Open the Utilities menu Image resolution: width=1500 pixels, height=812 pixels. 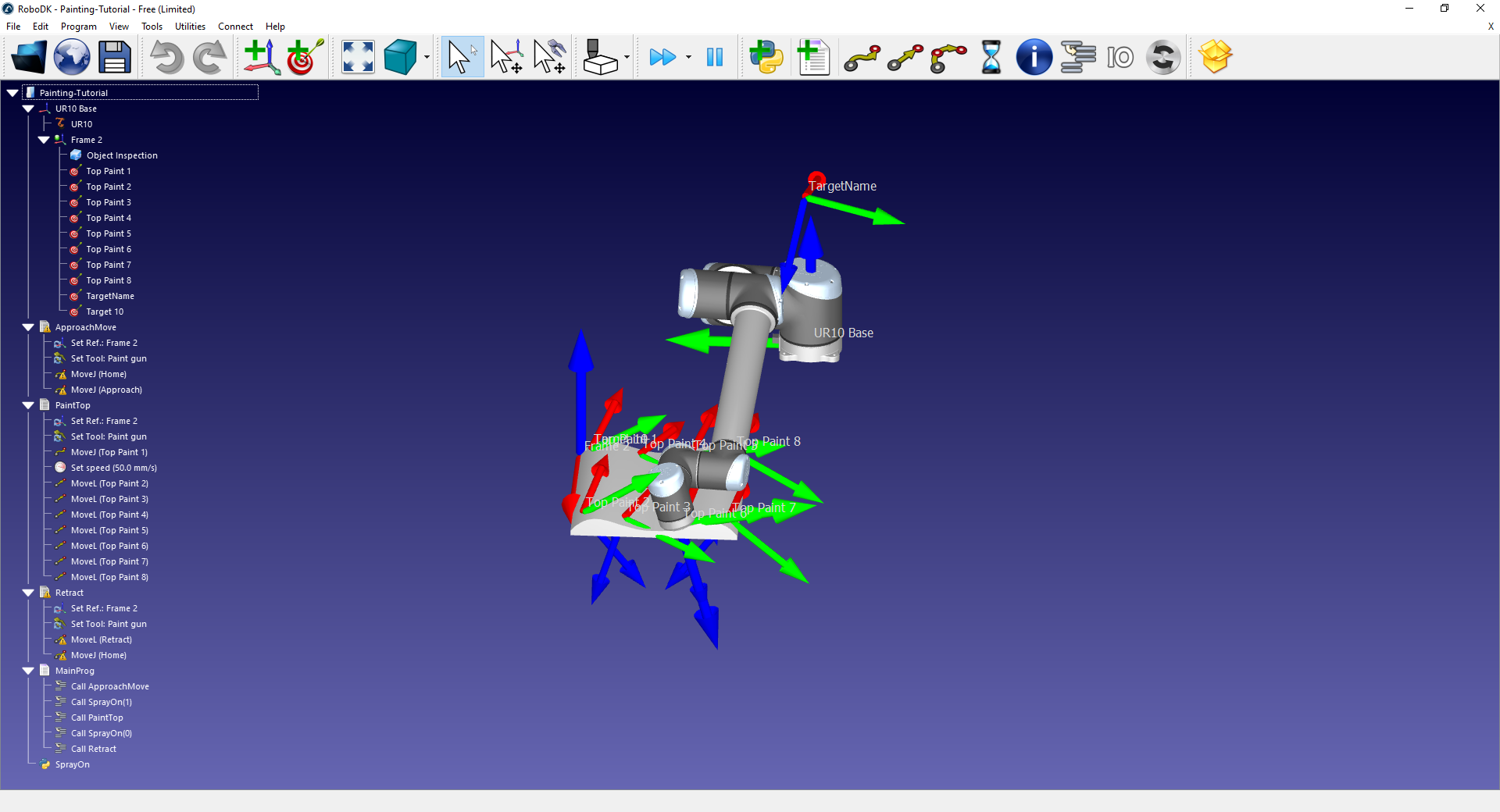point(190,27)
